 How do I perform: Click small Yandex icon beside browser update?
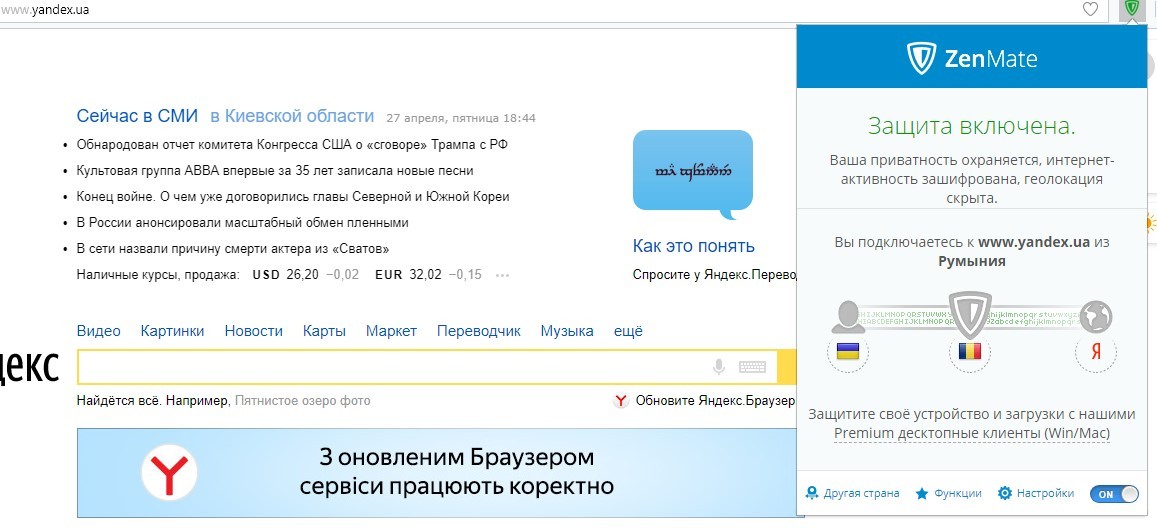click(x=621, y=401)
